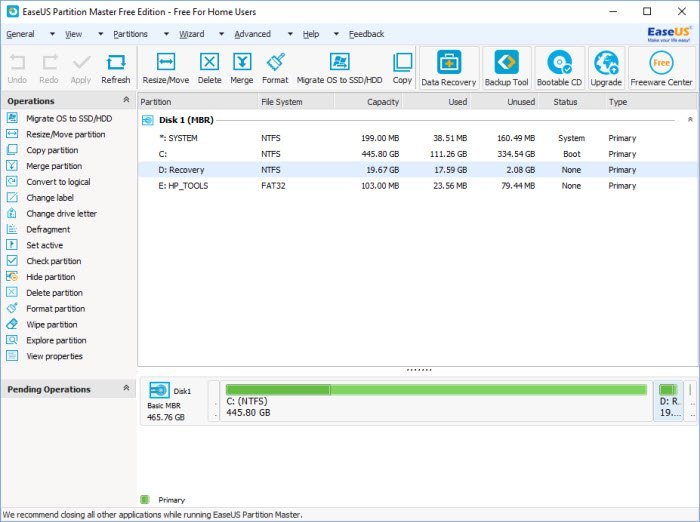Create a Bootable CD

click(559, 68)
